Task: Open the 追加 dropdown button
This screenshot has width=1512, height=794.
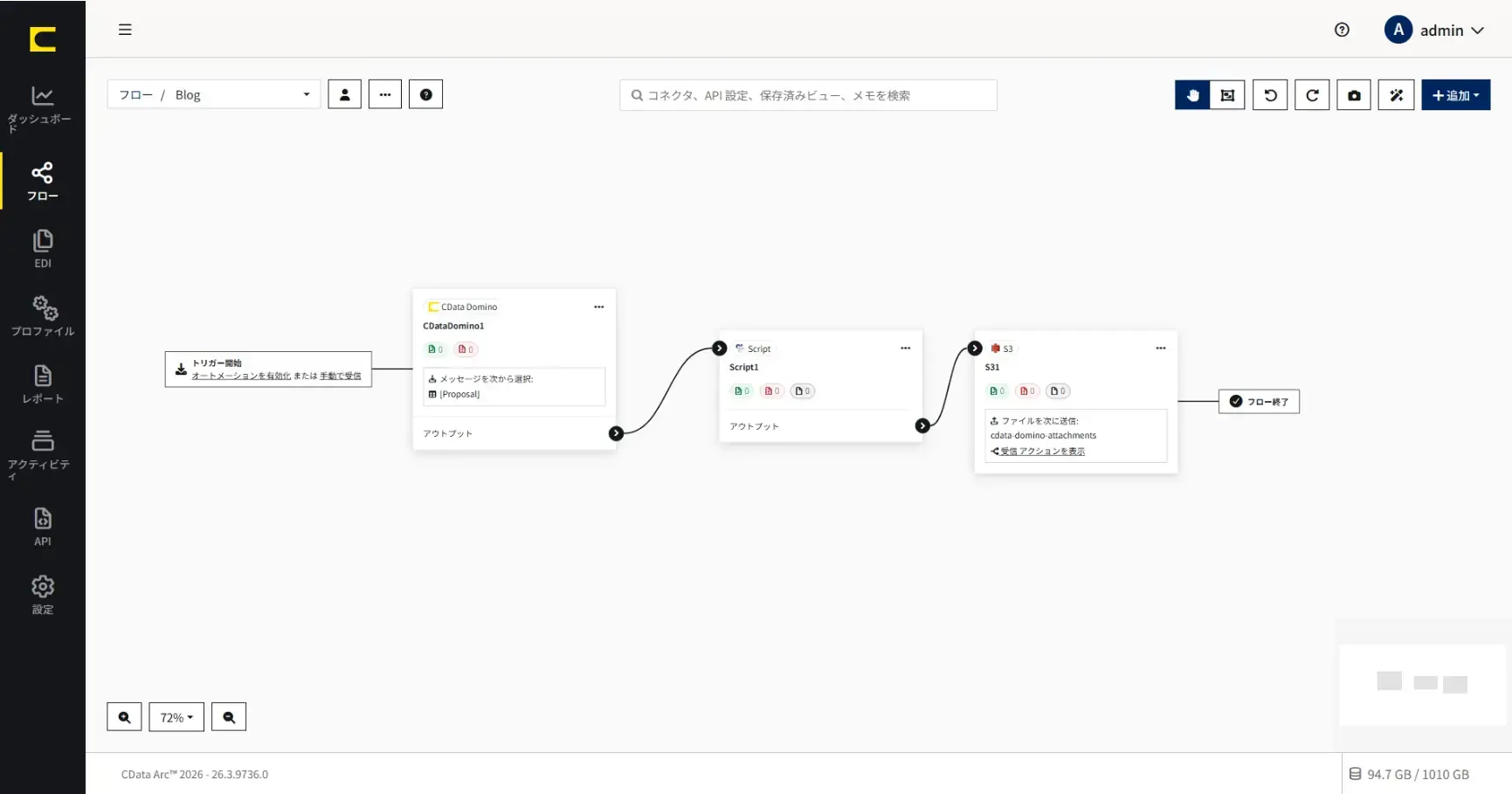Action: [1455, 95]
